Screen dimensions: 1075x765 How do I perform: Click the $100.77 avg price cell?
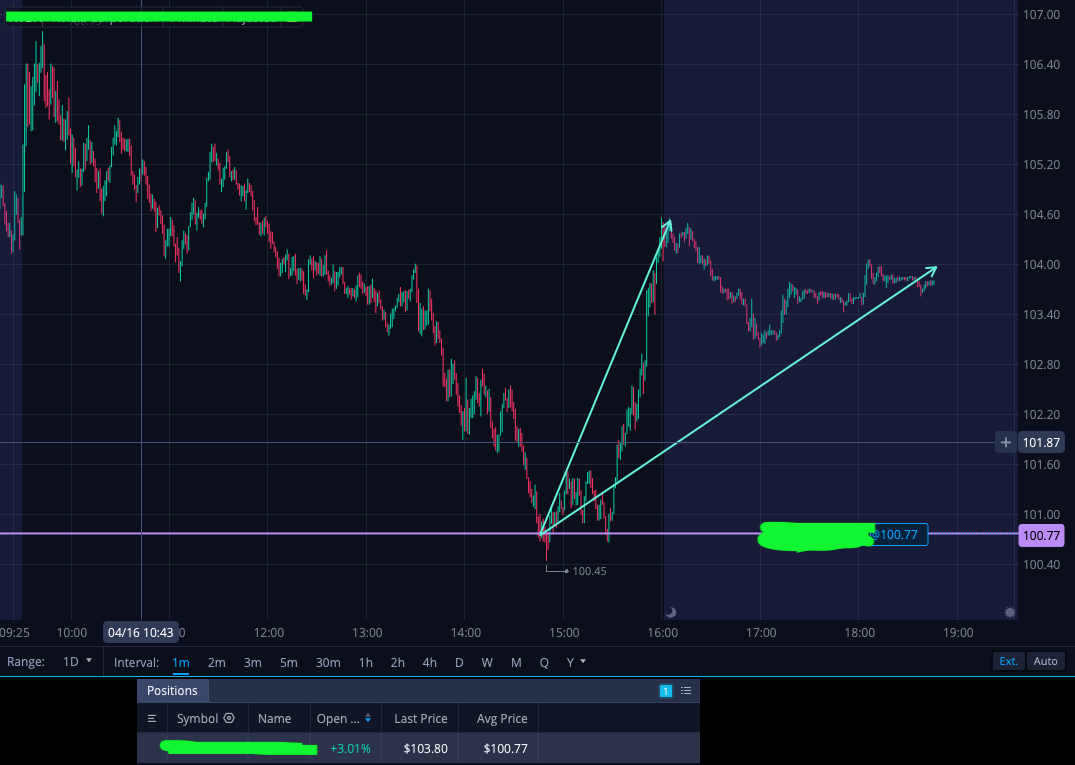coord(505,749)
